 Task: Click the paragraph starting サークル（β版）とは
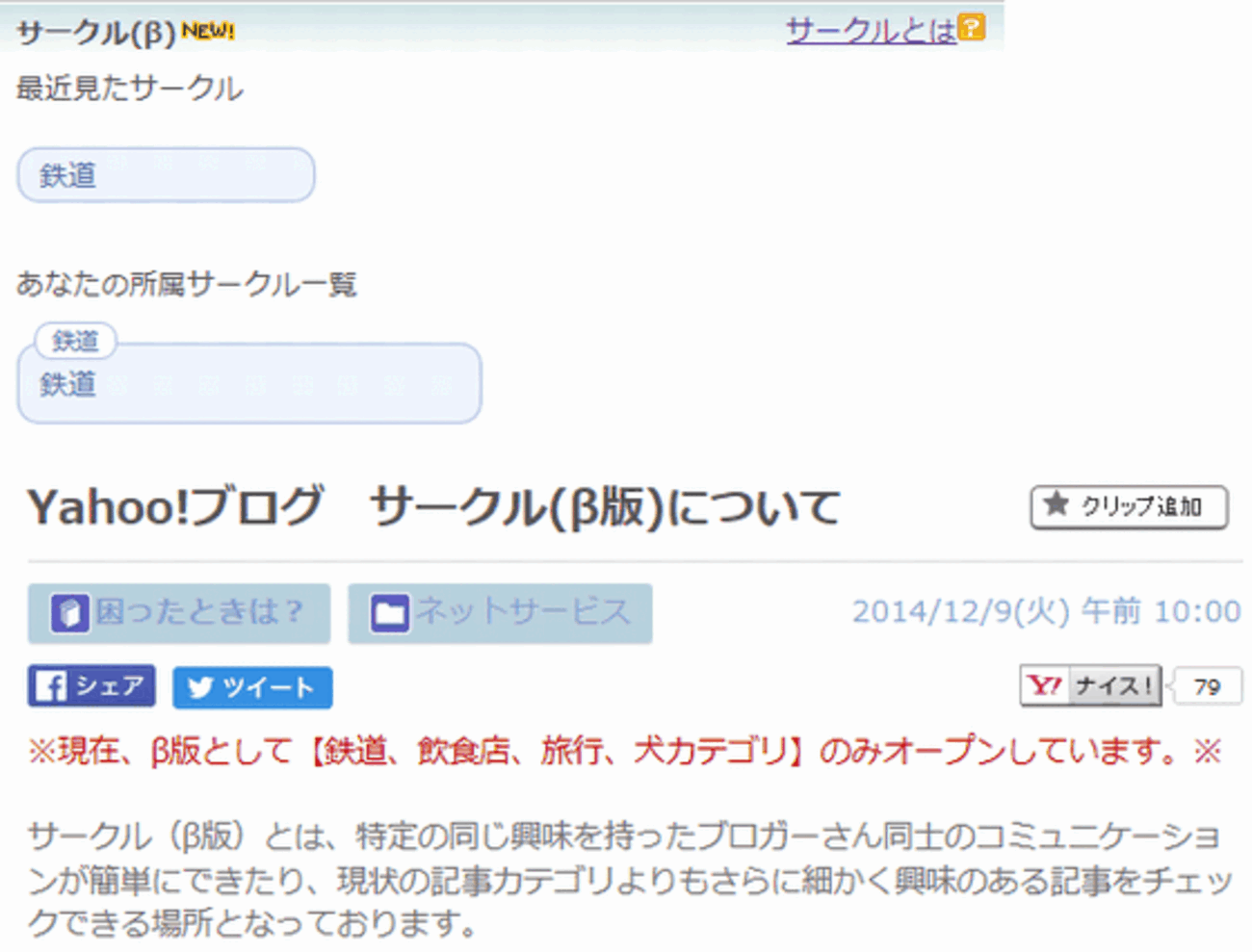tap(630, 879)
